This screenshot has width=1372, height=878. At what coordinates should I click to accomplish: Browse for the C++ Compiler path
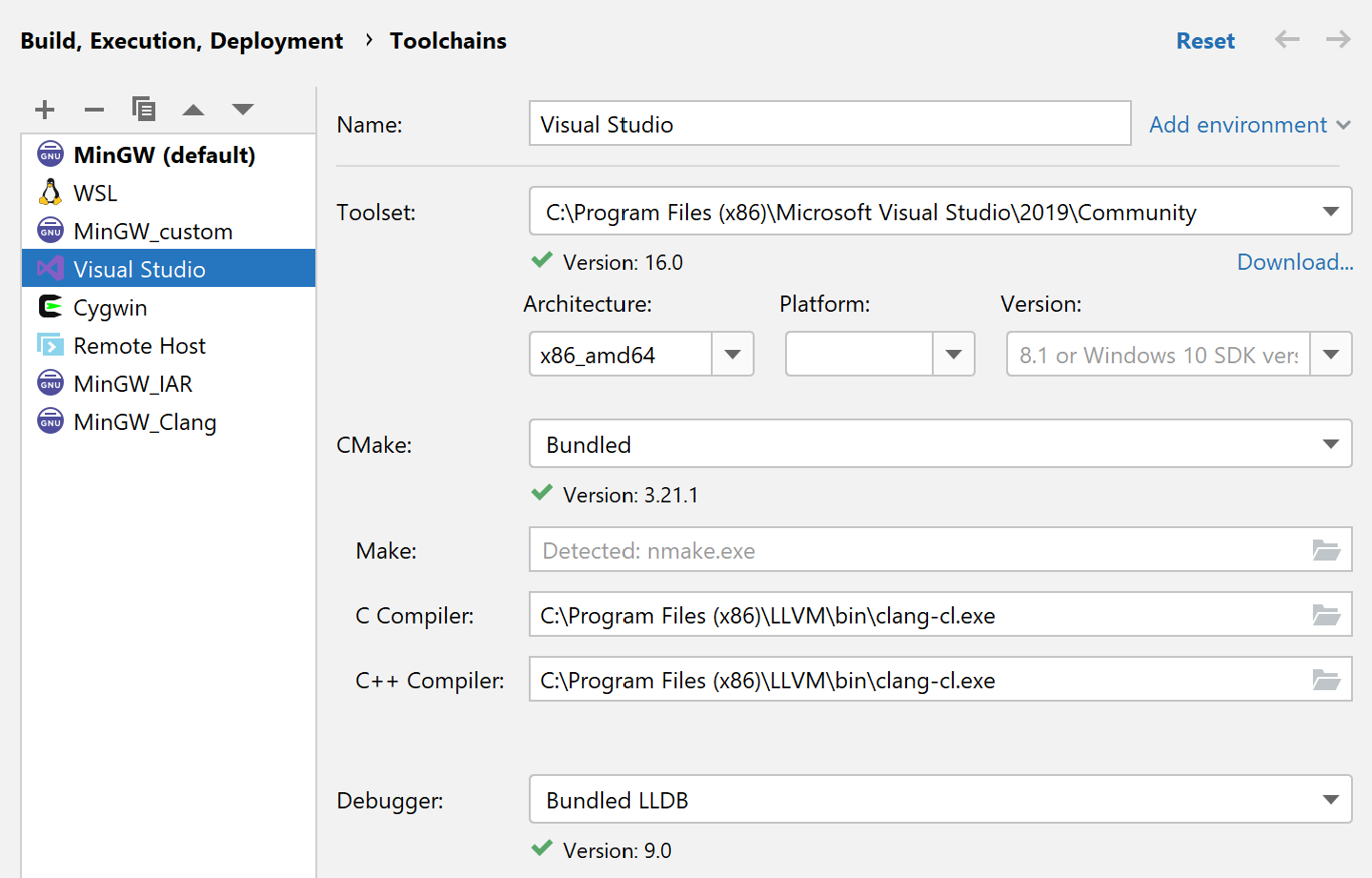click(x=1326, y=679)
